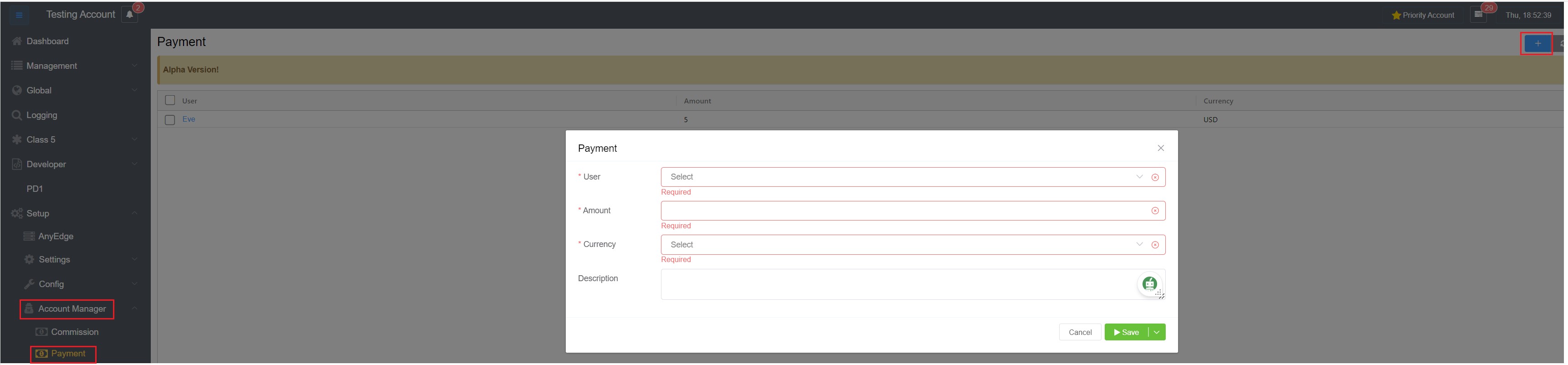This screenshot has height=365, width=1568.
Task: Expand the Save button's dropdown arrow
Action: [1157, 333]
